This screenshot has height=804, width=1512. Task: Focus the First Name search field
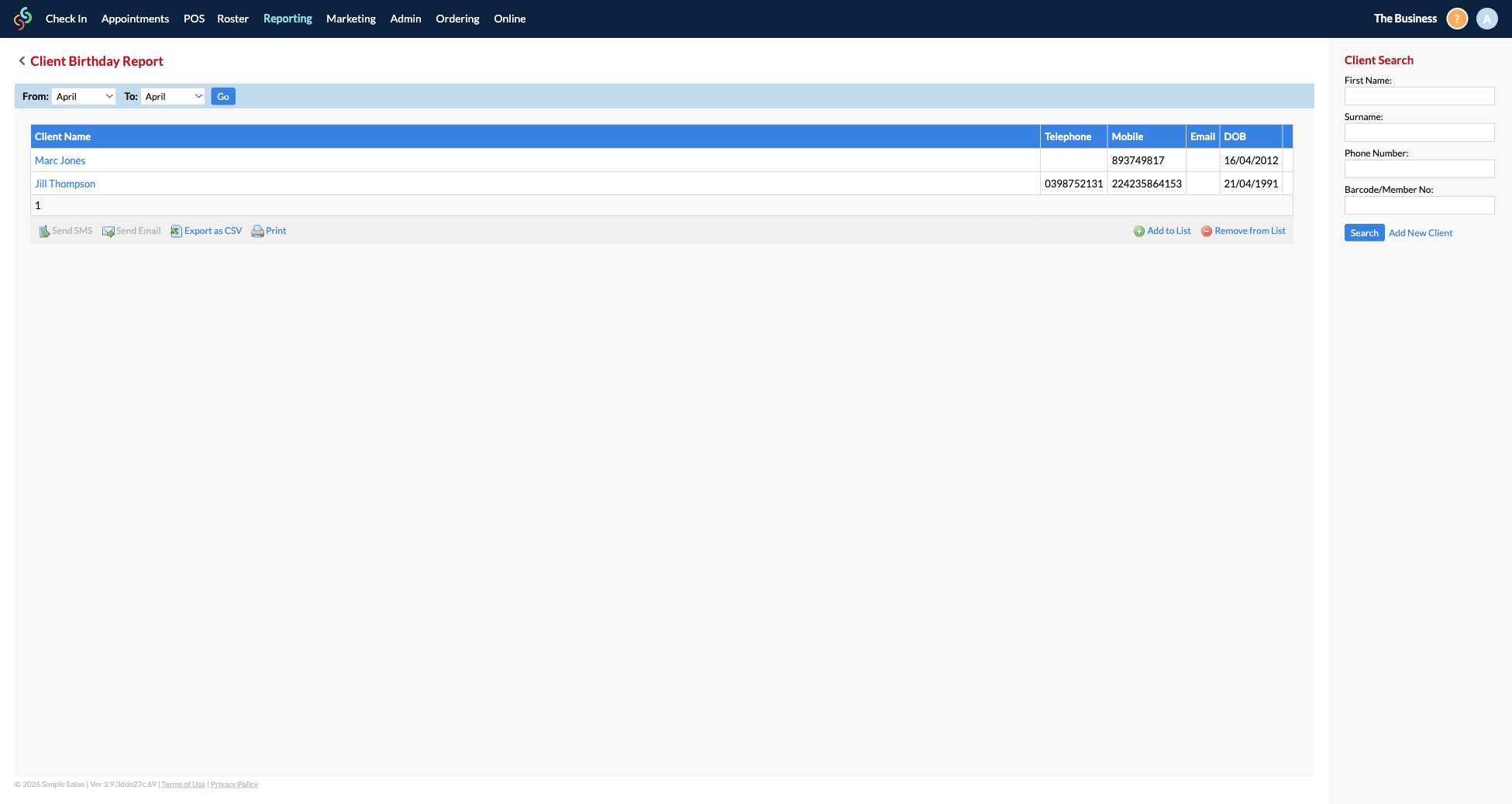(1419, 96)
